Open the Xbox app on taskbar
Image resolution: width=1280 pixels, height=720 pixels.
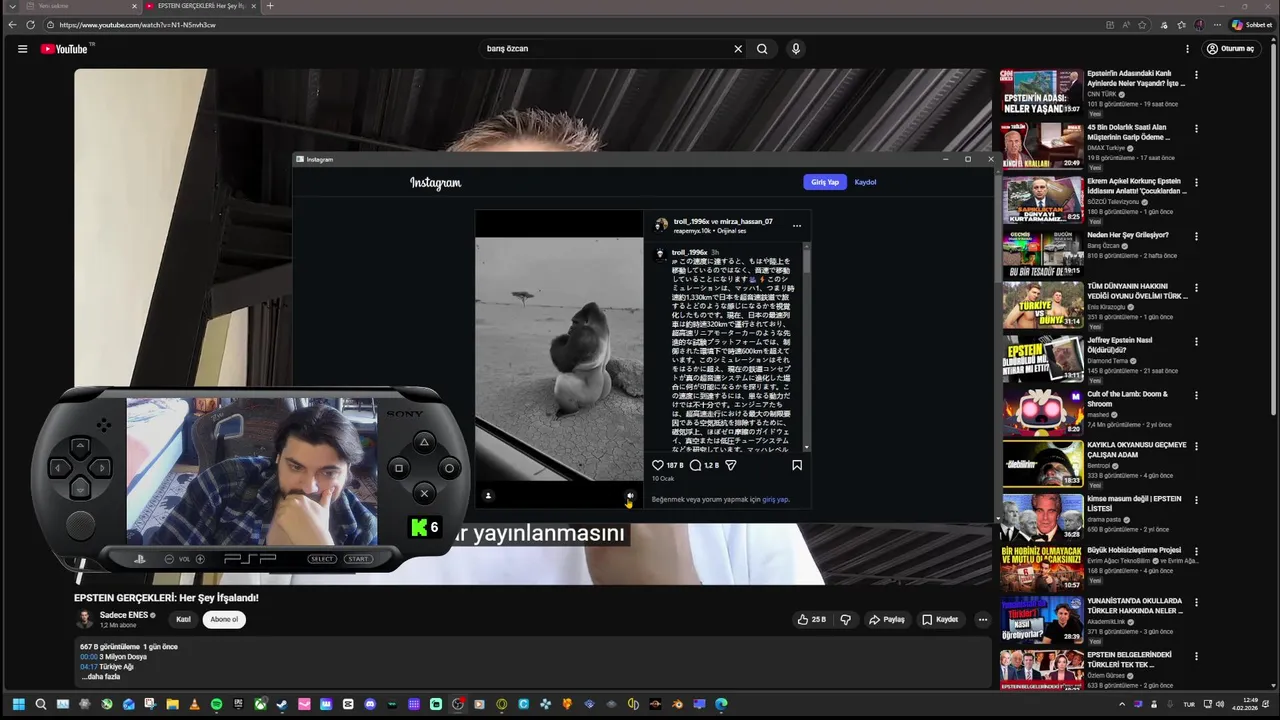pos(260,704)
